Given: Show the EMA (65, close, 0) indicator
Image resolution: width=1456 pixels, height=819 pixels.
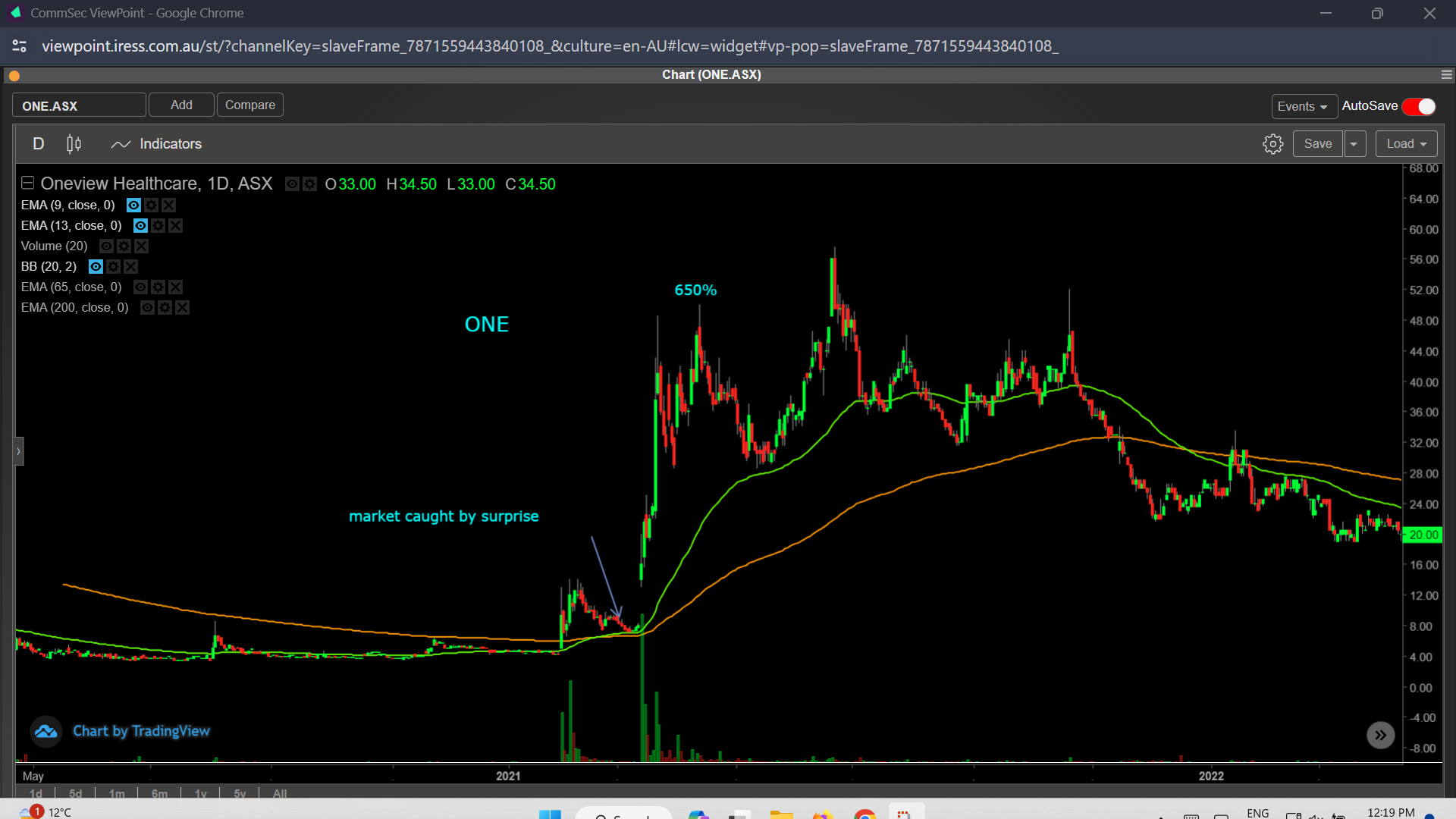Looking at the screenshot, I should point(140,287).
